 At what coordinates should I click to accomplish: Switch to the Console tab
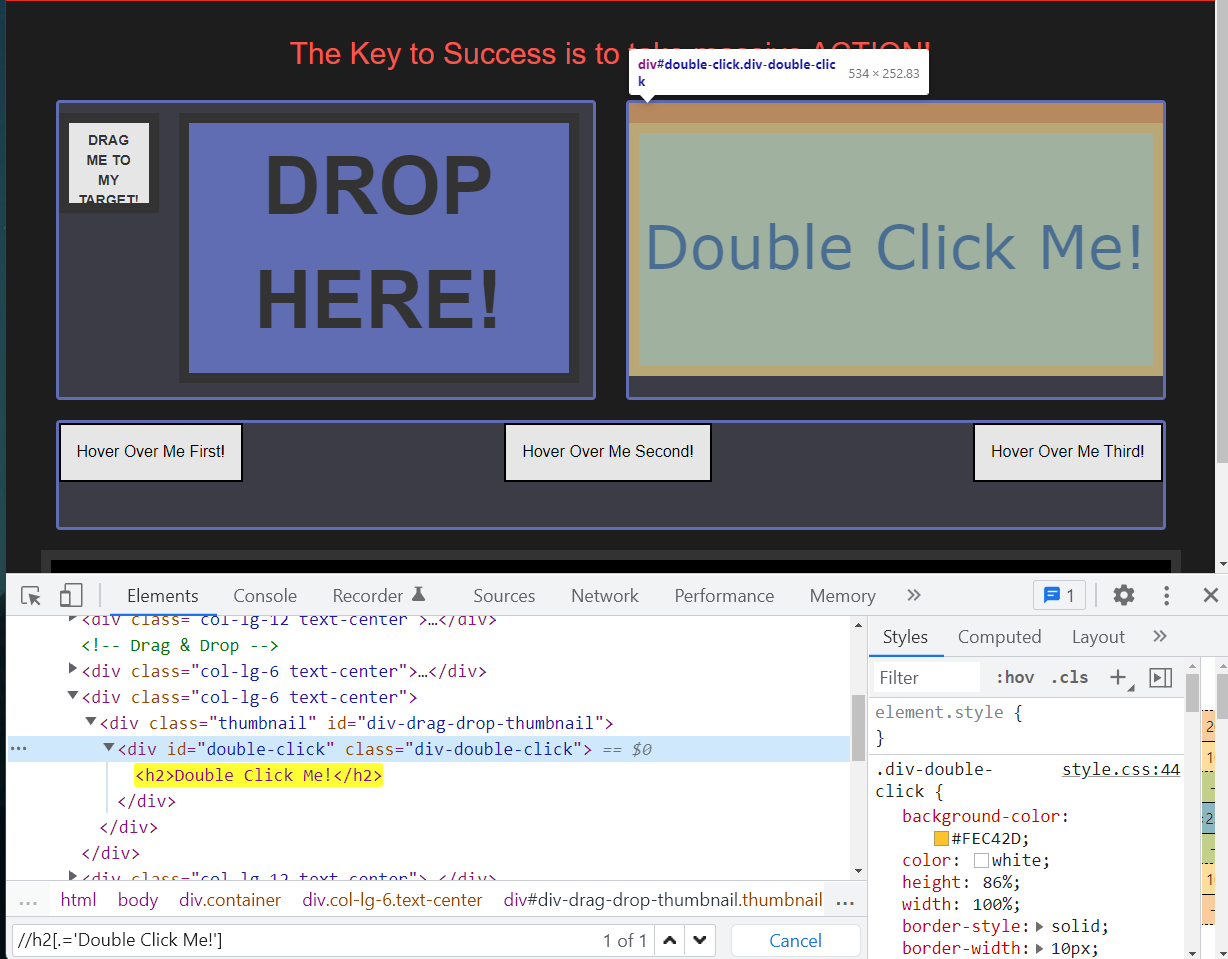pyautogui.click(x=265, y=596)
